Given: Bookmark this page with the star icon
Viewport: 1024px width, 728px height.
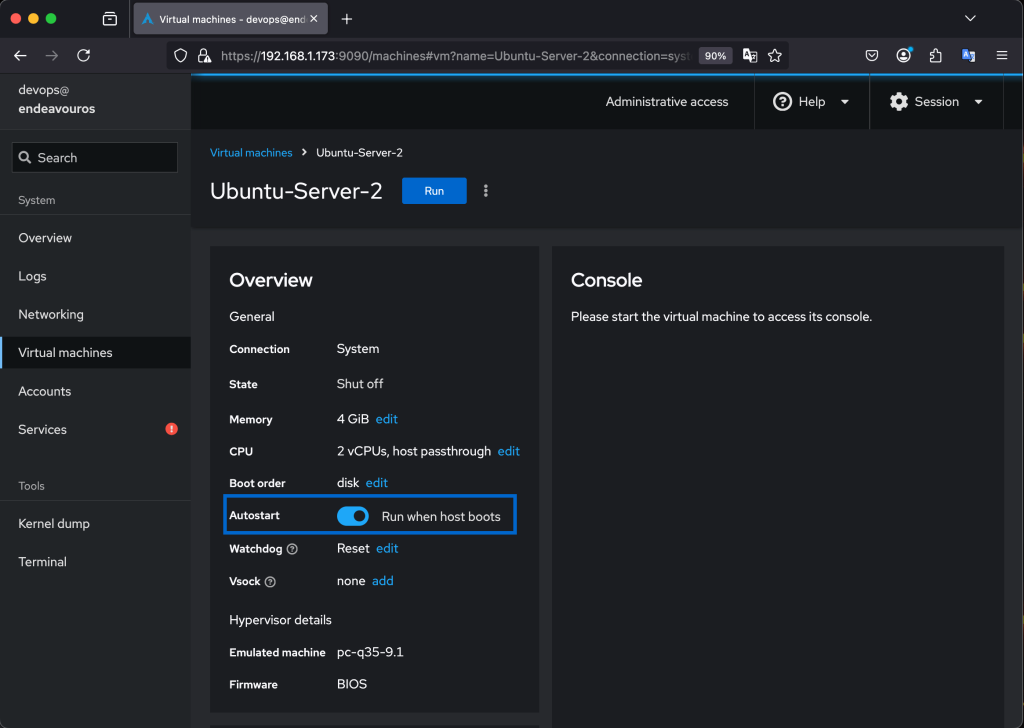Looking at the screenshot, I should (774, 56).
